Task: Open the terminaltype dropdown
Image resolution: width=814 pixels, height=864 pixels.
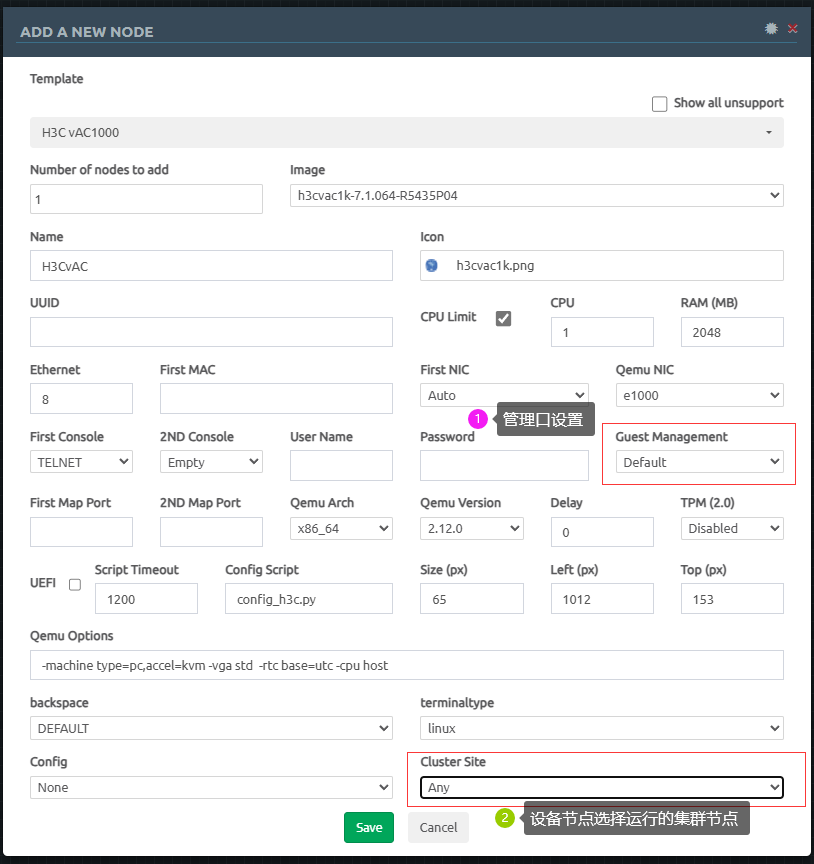Action: click(602, 728)
